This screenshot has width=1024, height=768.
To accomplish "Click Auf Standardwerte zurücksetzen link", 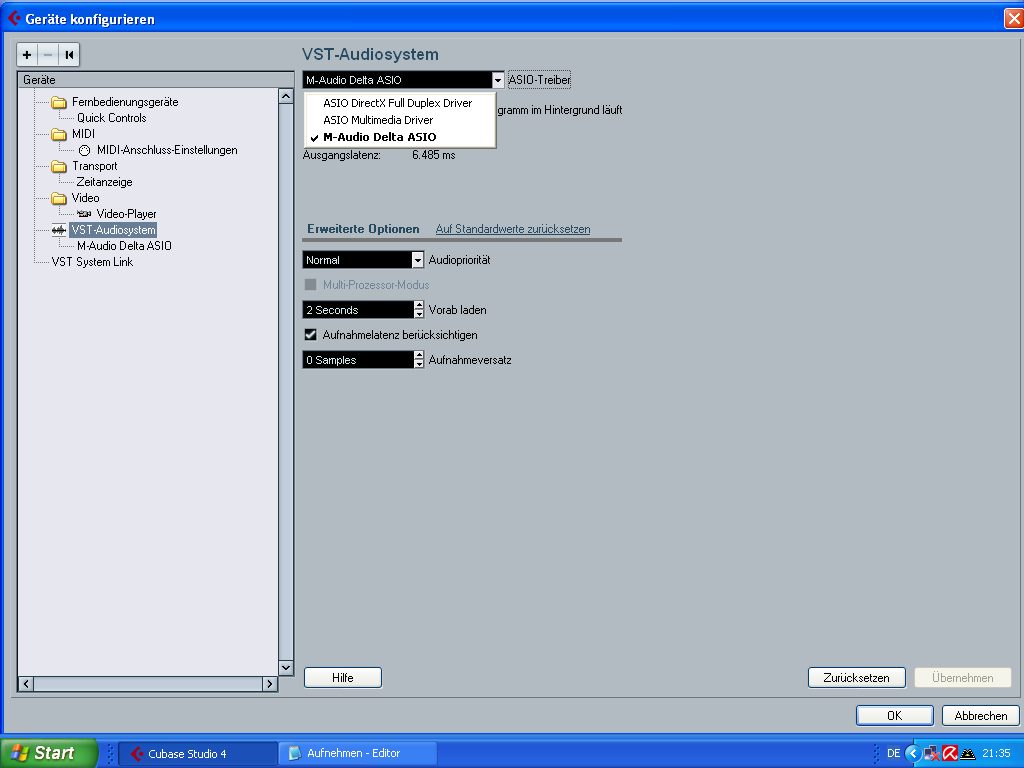I will [x=513, y=229].
